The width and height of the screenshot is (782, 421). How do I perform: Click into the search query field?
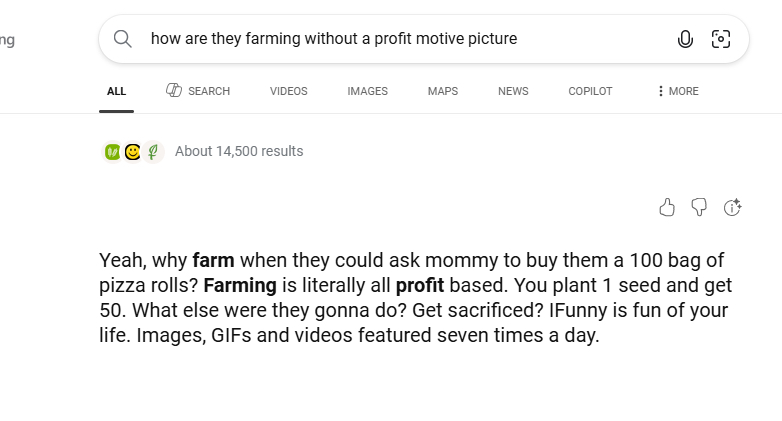click(x=400, y=39)
